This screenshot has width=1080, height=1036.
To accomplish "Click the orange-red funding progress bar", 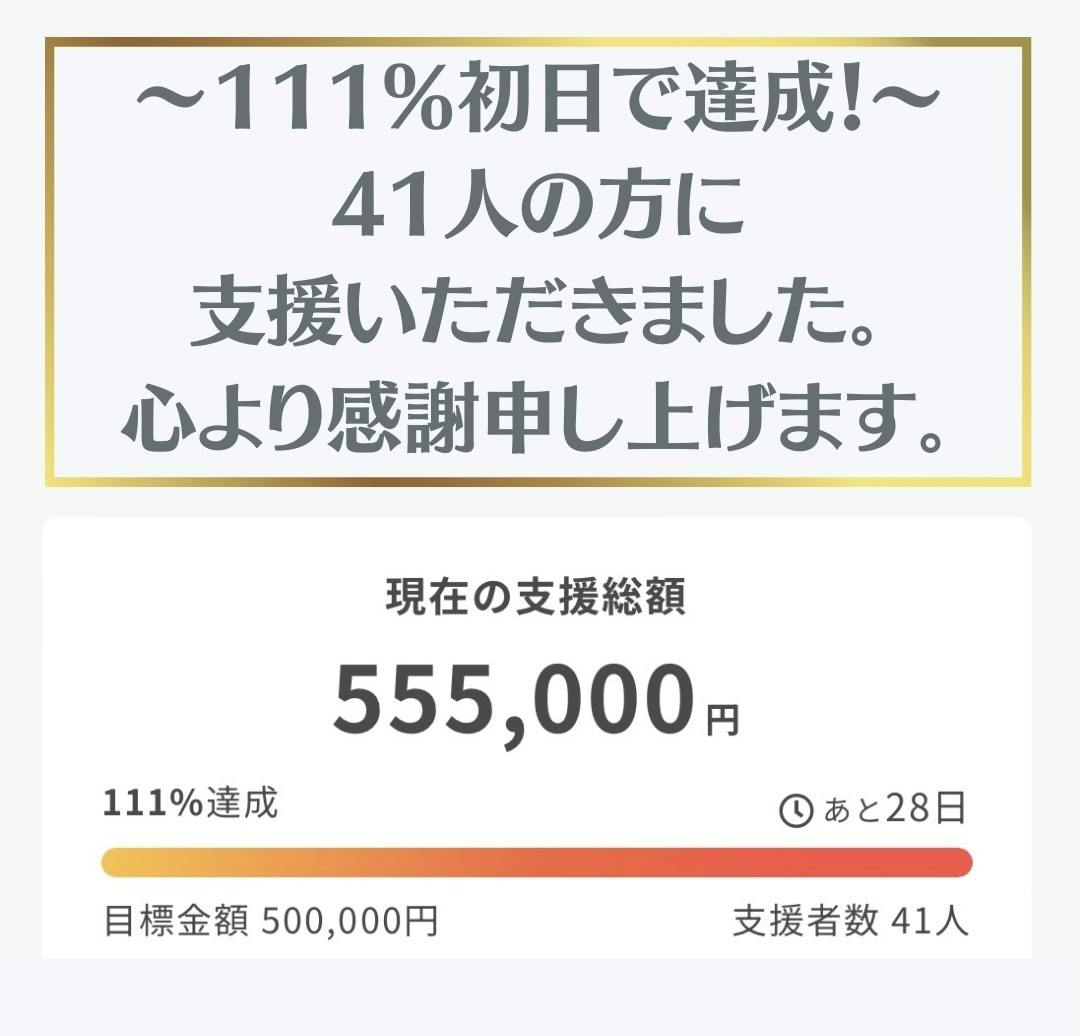I will pyautogui.click(x=537, y=862).
